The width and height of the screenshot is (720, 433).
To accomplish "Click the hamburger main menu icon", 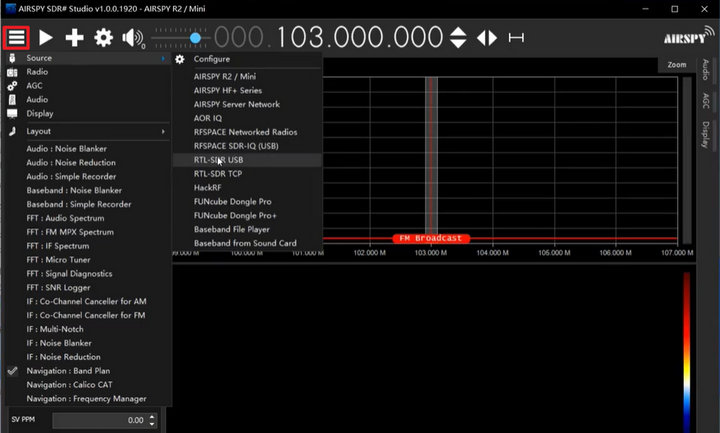I will 16,38.
